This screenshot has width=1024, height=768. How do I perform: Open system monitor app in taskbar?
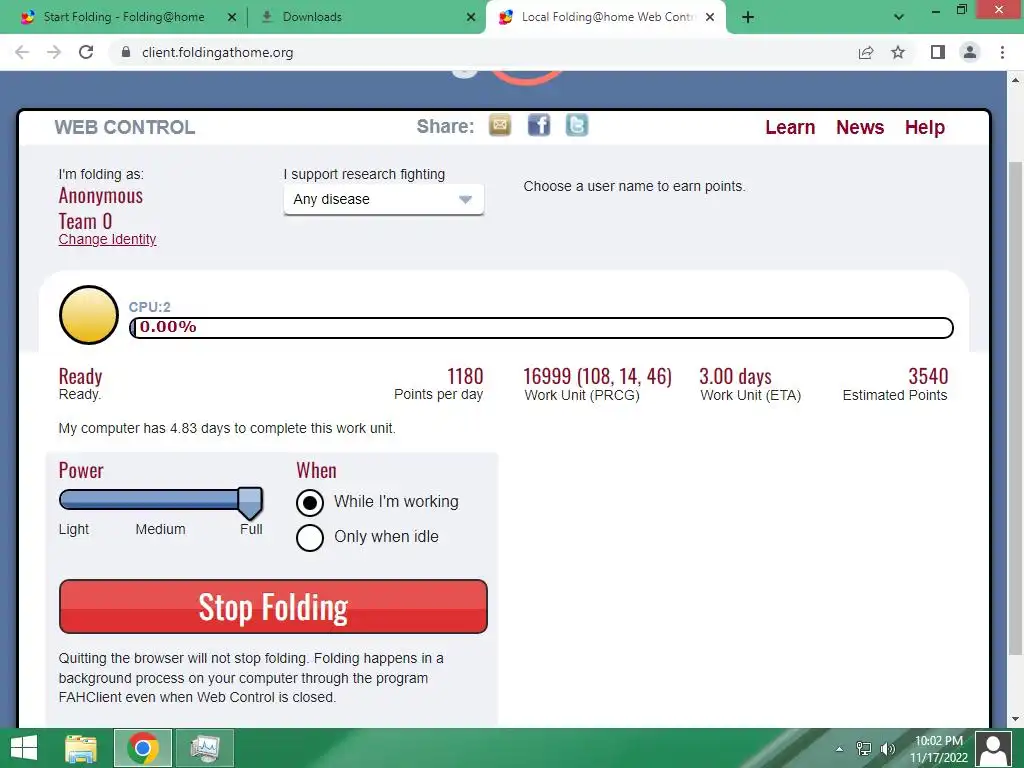(x=204, y=748)
